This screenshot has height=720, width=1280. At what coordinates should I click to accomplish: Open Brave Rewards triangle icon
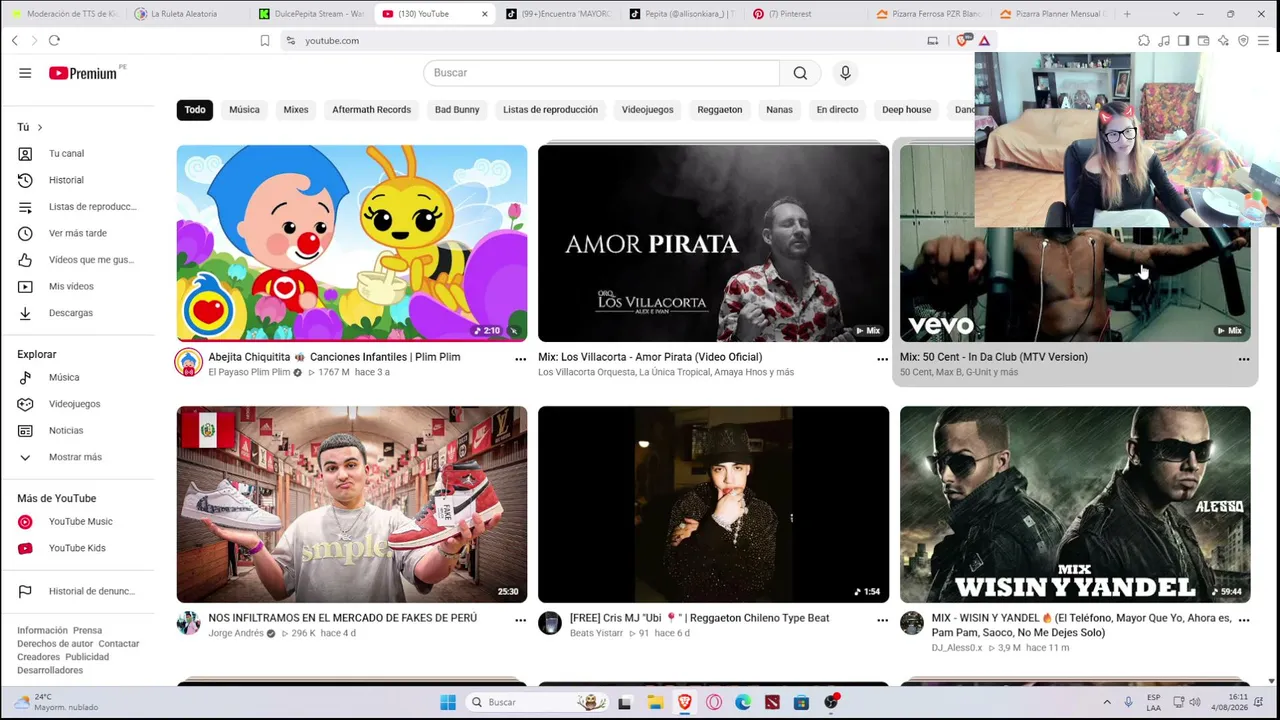984,41
